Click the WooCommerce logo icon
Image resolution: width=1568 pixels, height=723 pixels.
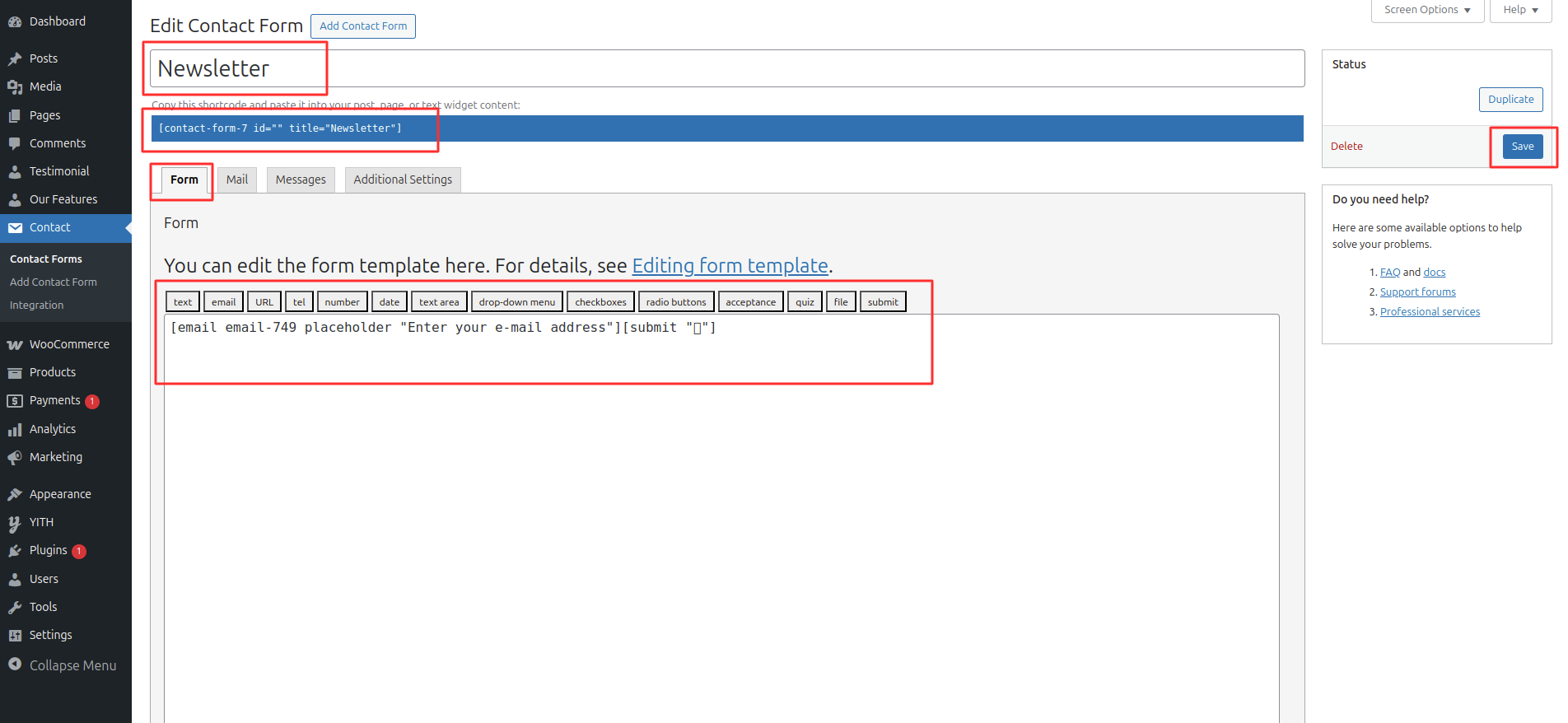click(x=15, y=344)
